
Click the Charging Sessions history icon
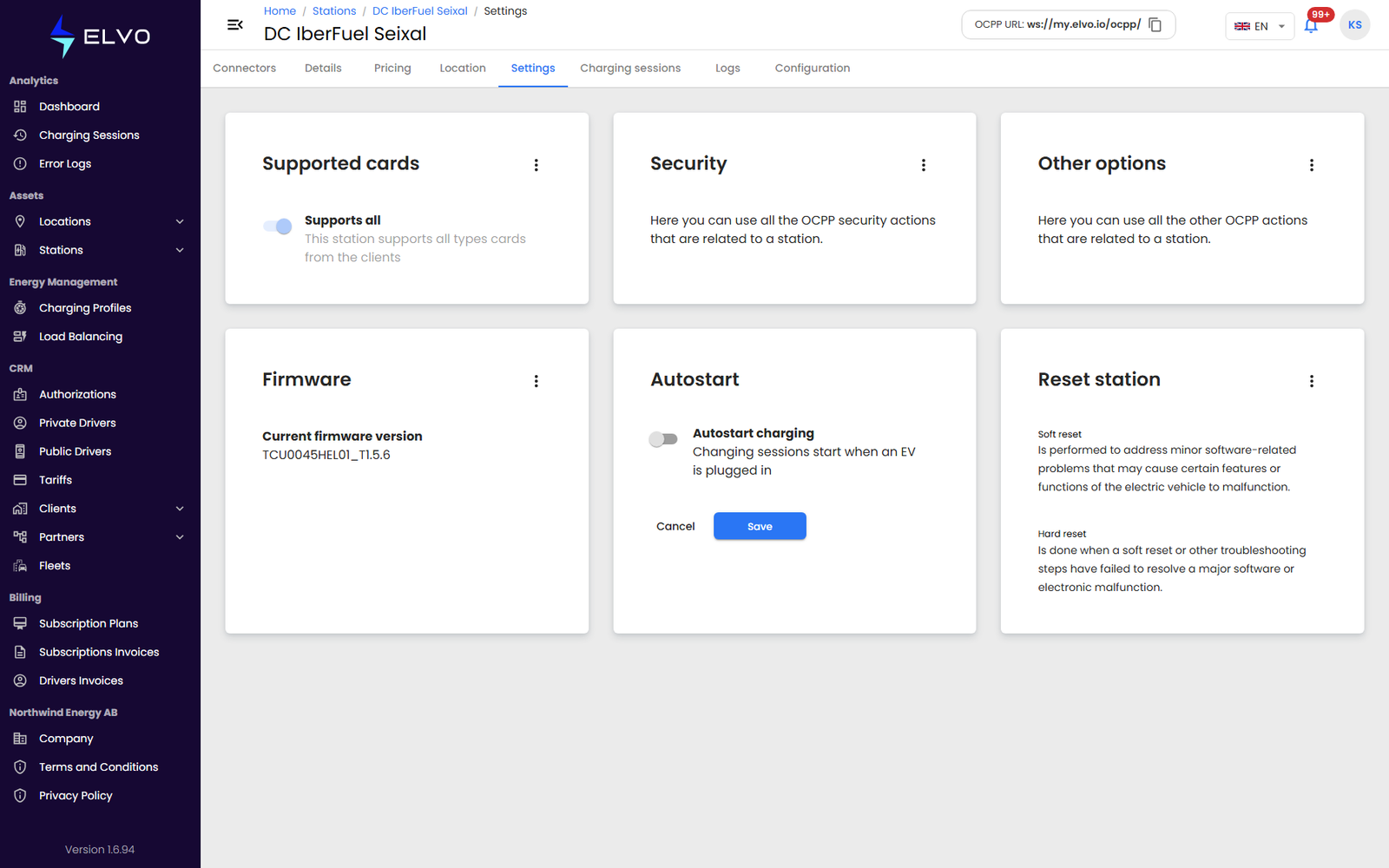click(20, 135)
